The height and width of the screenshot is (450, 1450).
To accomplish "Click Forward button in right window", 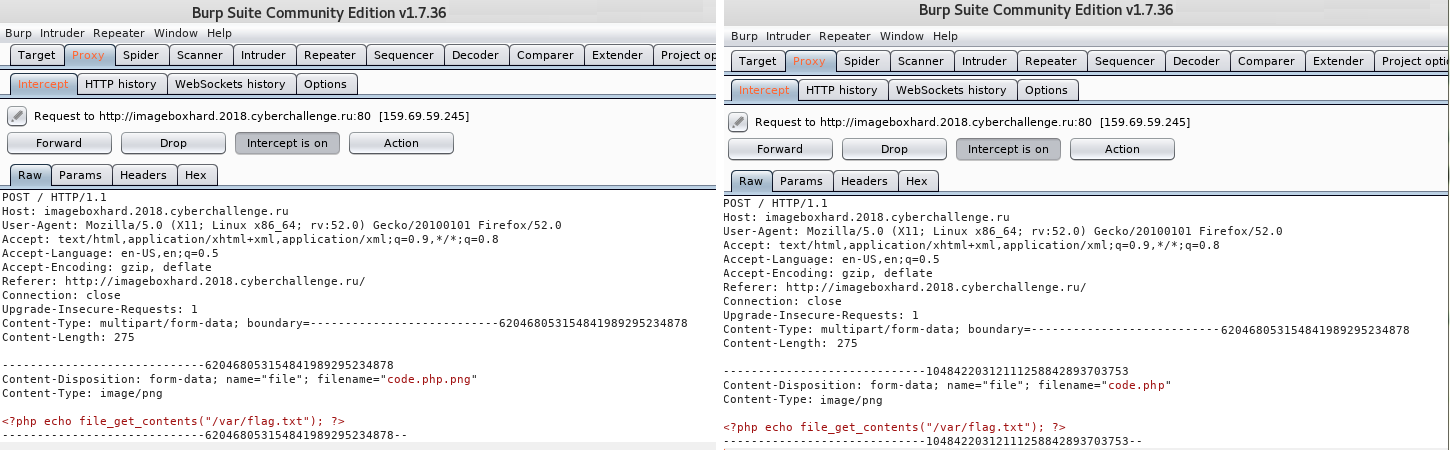I will coord(780,149).
